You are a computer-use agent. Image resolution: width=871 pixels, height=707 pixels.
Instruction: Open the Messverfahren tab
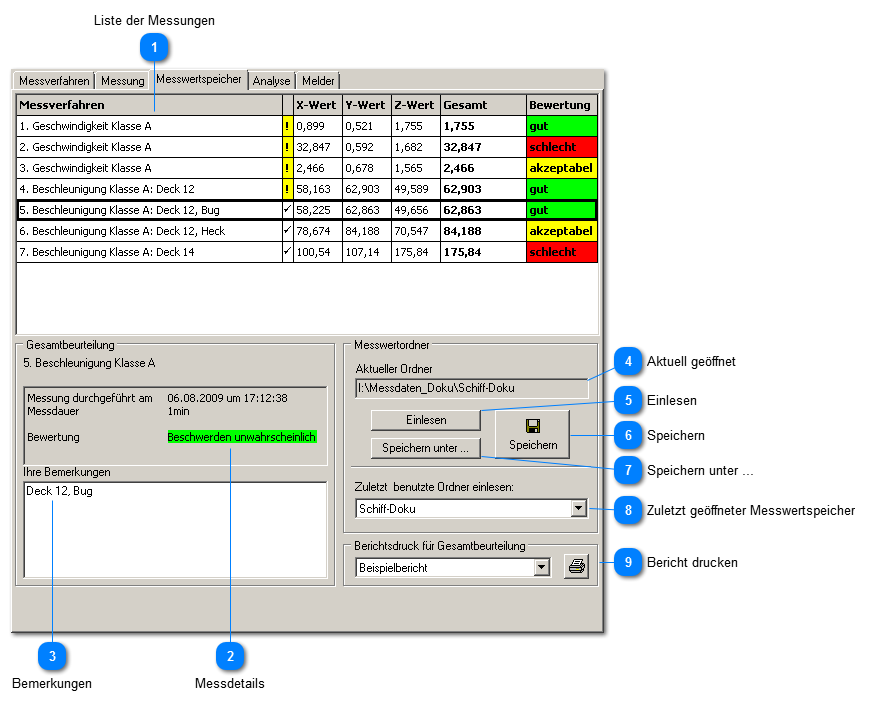click(x=54, y=81)
